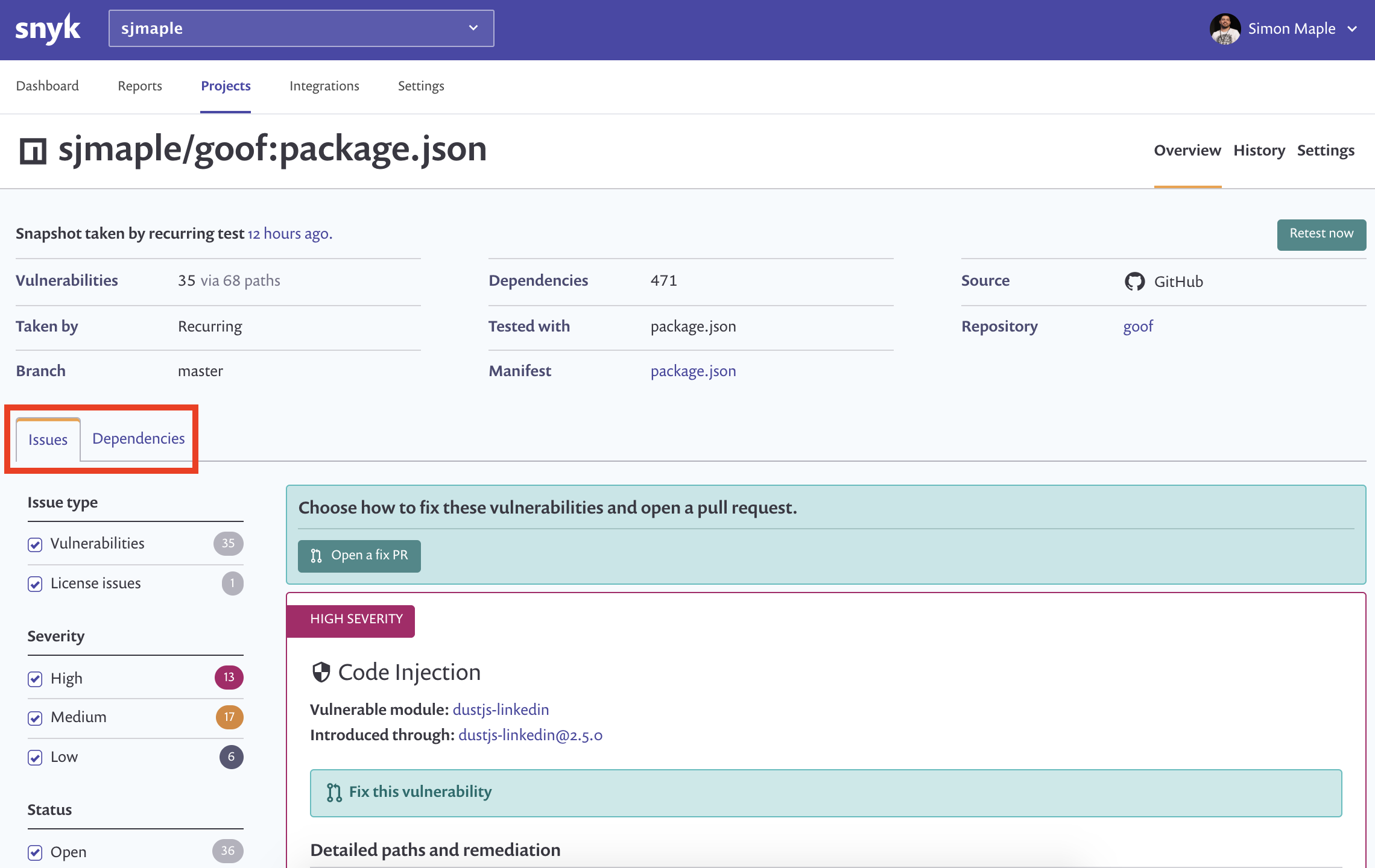Uncheck the High severity filter
The image size is (1375, 868).
pyautogui.click(x=35, y=679)
